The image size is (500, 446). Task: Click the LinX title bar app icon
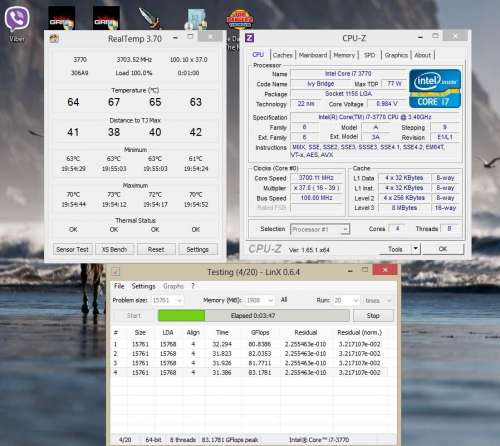click(x=115, y=272)
